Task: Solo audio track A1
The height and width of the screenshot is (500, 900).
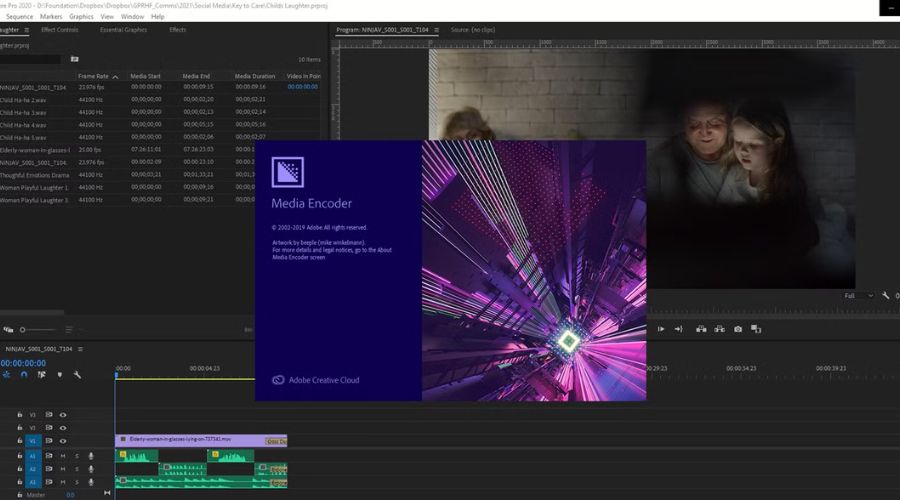Action: pos(77,456)
